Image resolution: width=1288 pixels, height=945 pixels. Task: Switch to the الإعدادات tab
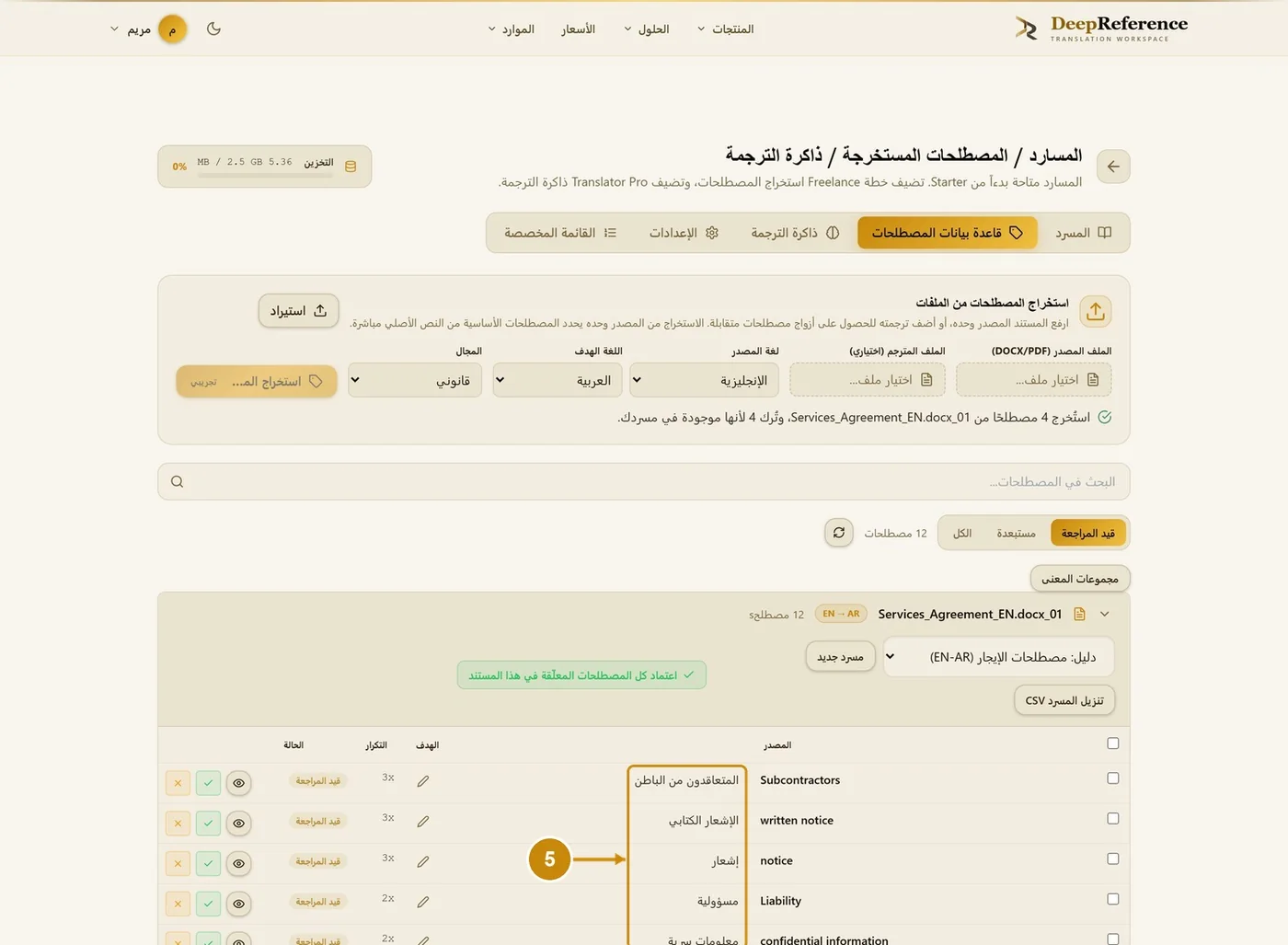684,233
